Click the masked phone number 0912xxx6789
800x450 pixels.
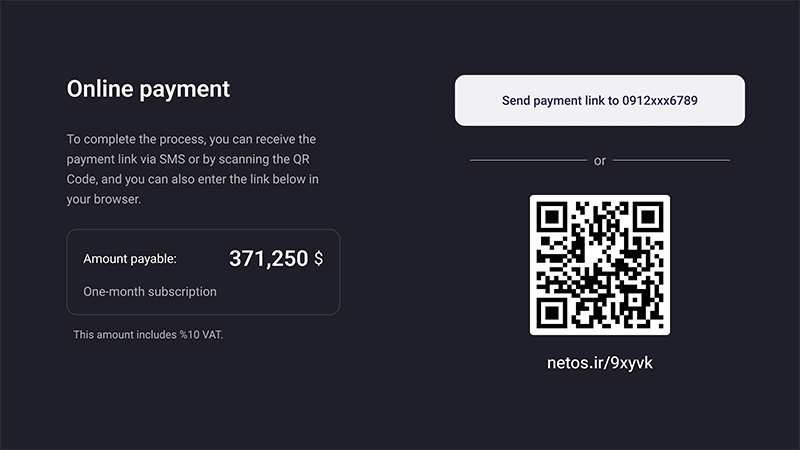660,101
